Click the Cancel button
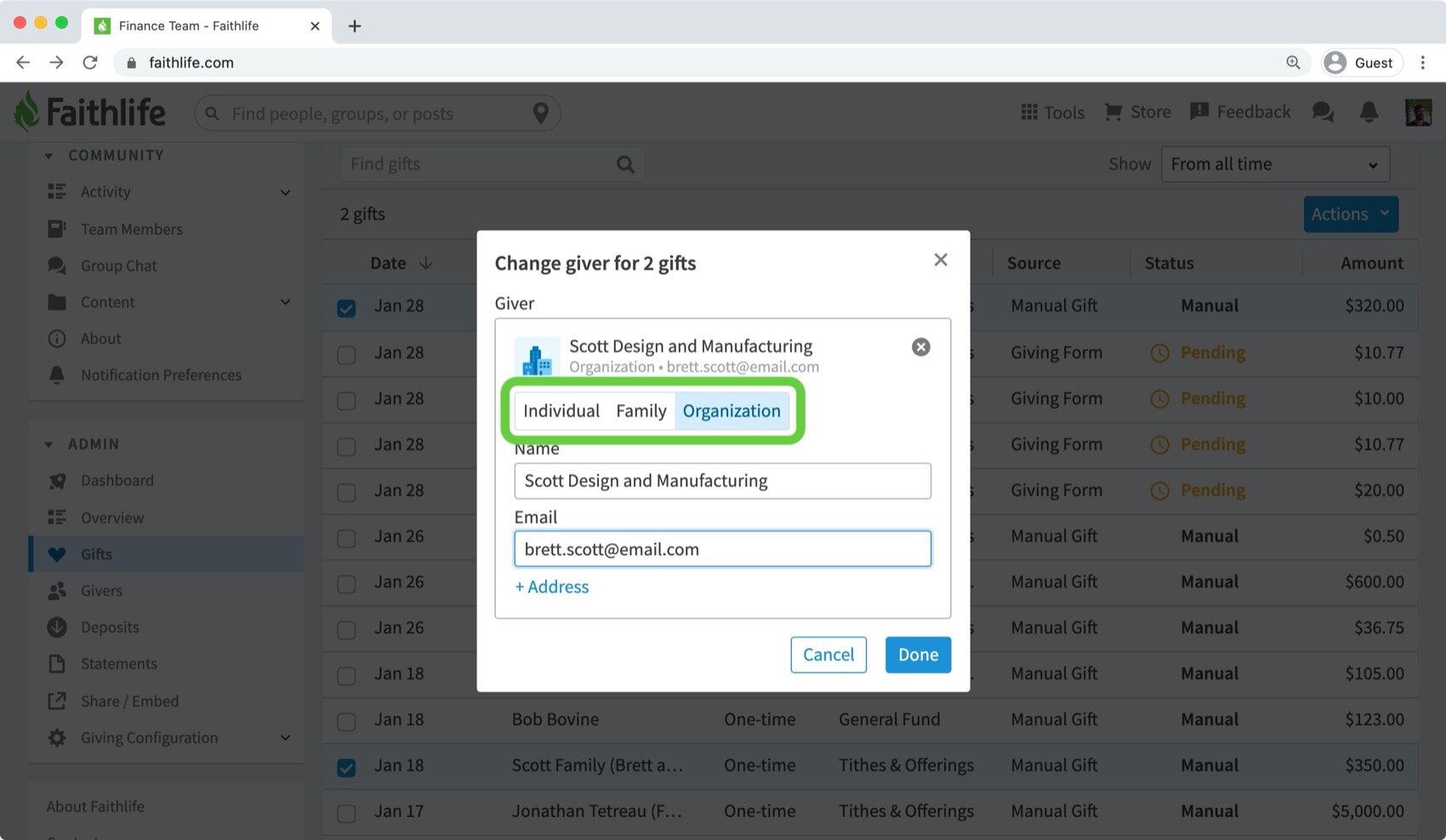The width and height of the screenshot is (1446, 840). [x=828, y=655]
